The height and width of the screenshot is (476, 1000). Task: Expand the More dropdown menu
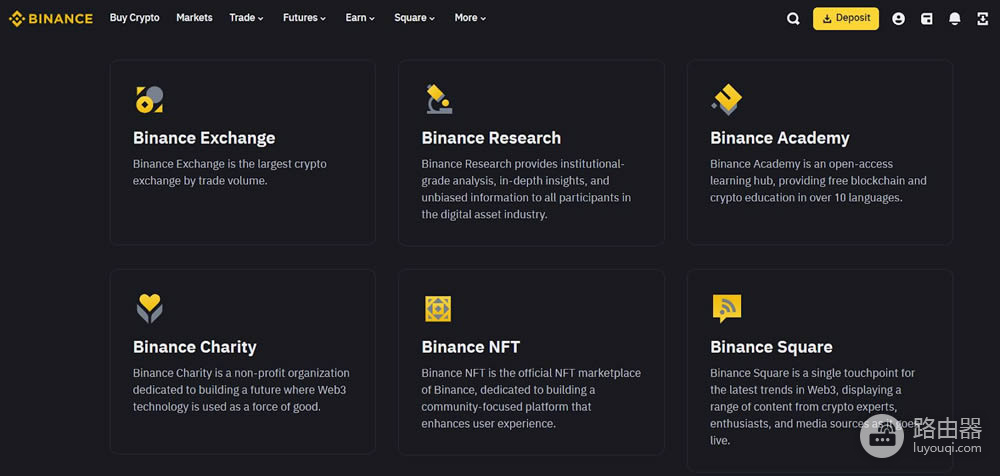tap(470, 18)
